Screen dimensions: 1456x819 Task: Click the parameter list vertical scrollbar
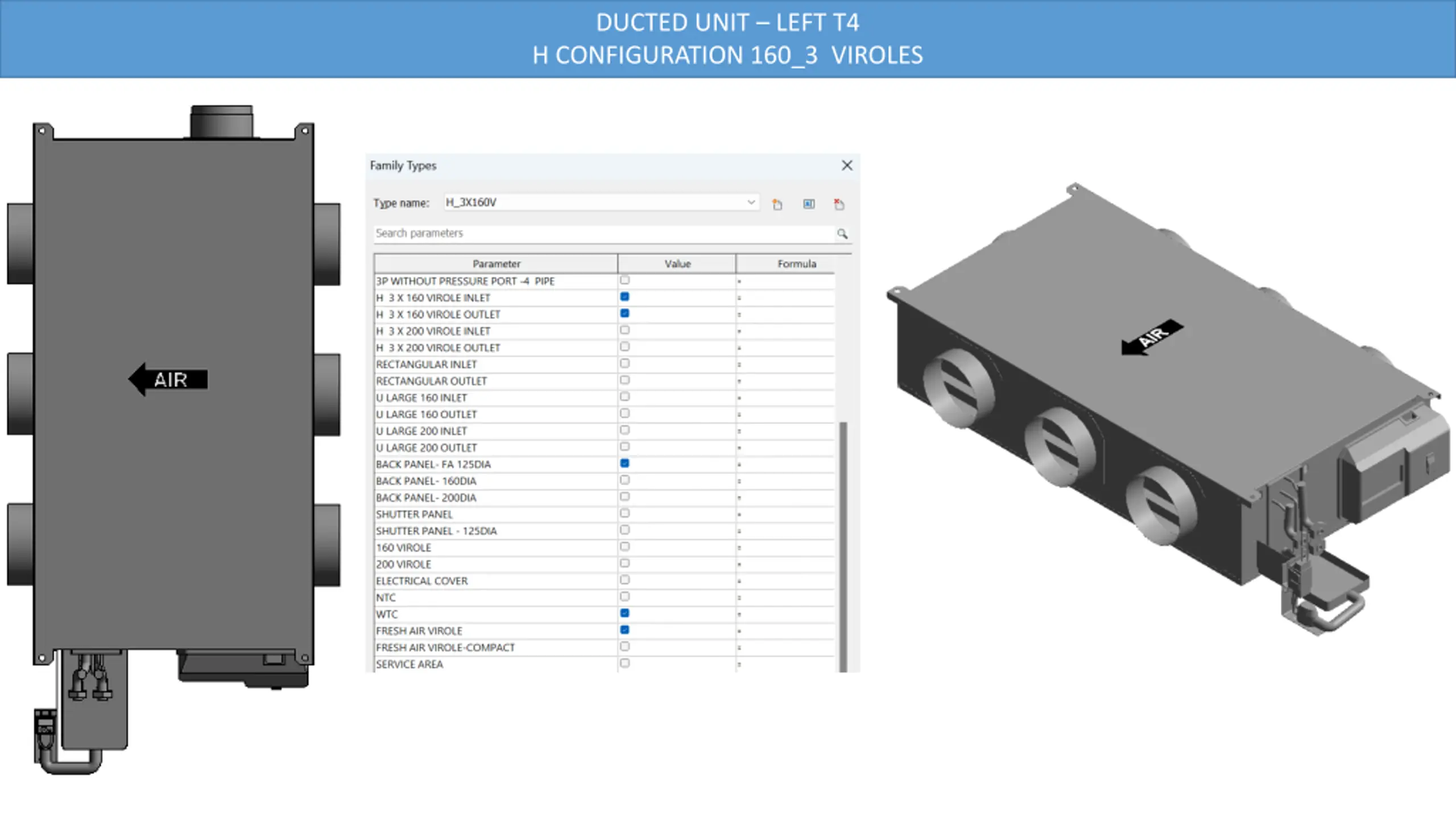click(x=843, y=546)
